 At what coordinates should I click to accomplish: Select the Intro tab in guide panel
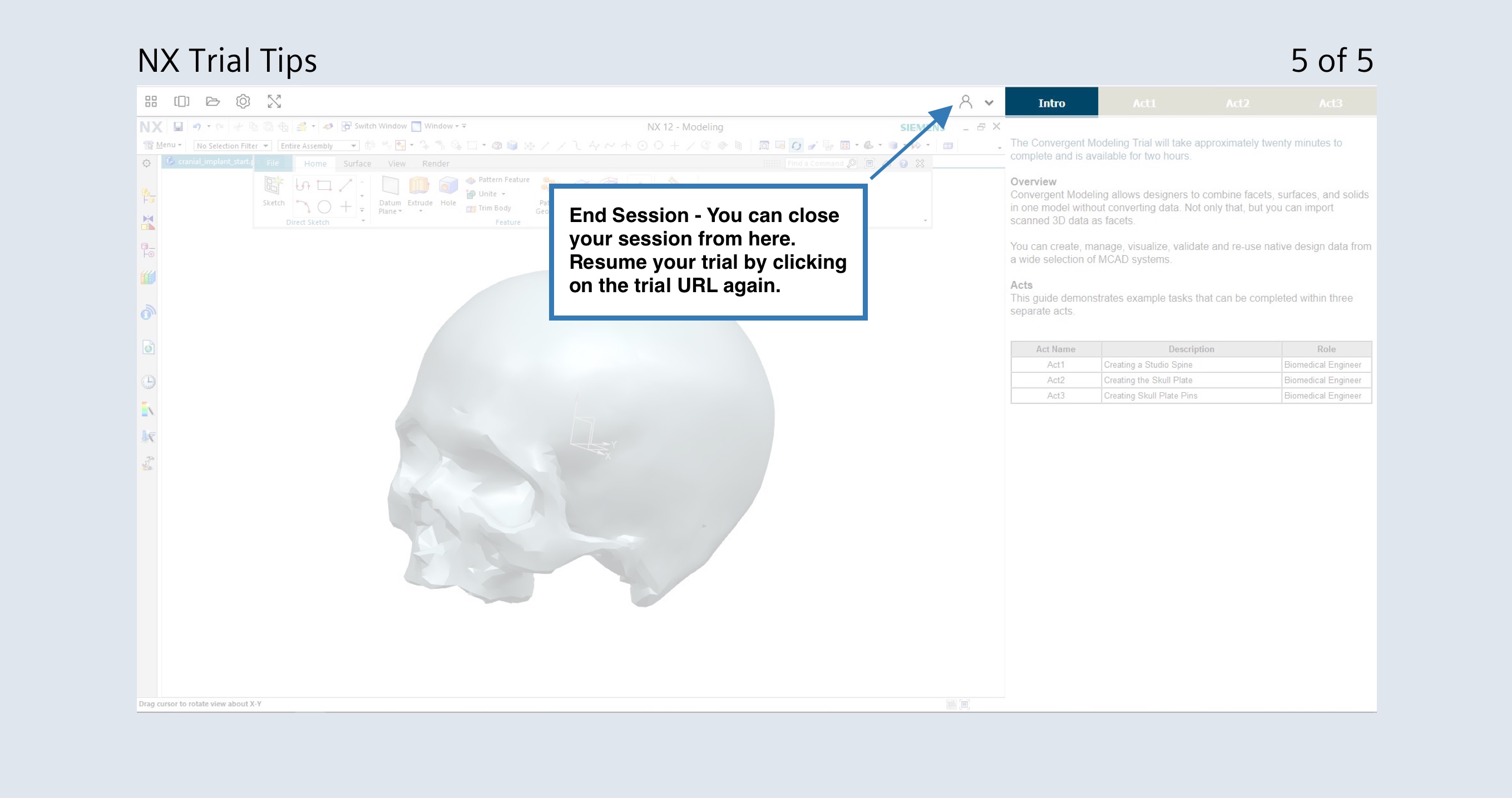pyautogui.click(x=1051, y=103)
